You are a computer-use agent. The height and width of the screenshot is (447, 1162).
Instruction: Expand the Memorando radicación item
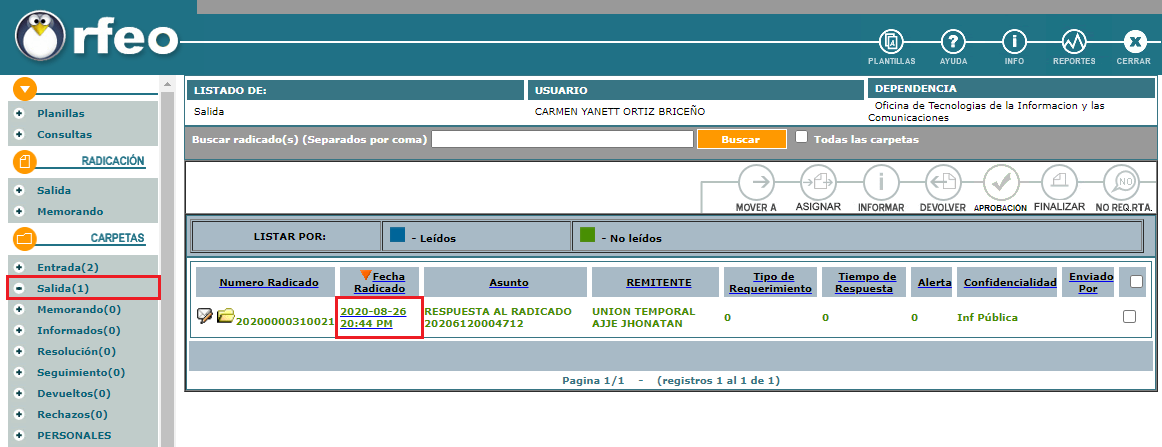(x=20, y=211)
